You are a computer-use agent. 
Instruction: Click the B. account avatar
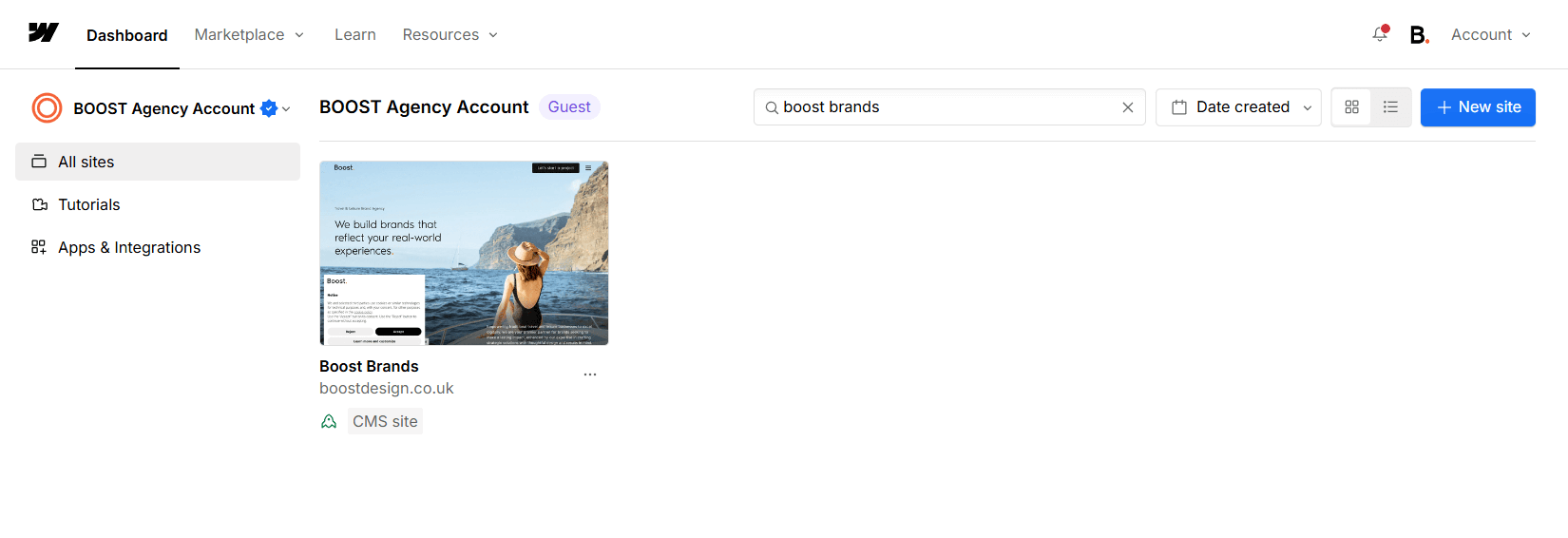coord(1419,35)
